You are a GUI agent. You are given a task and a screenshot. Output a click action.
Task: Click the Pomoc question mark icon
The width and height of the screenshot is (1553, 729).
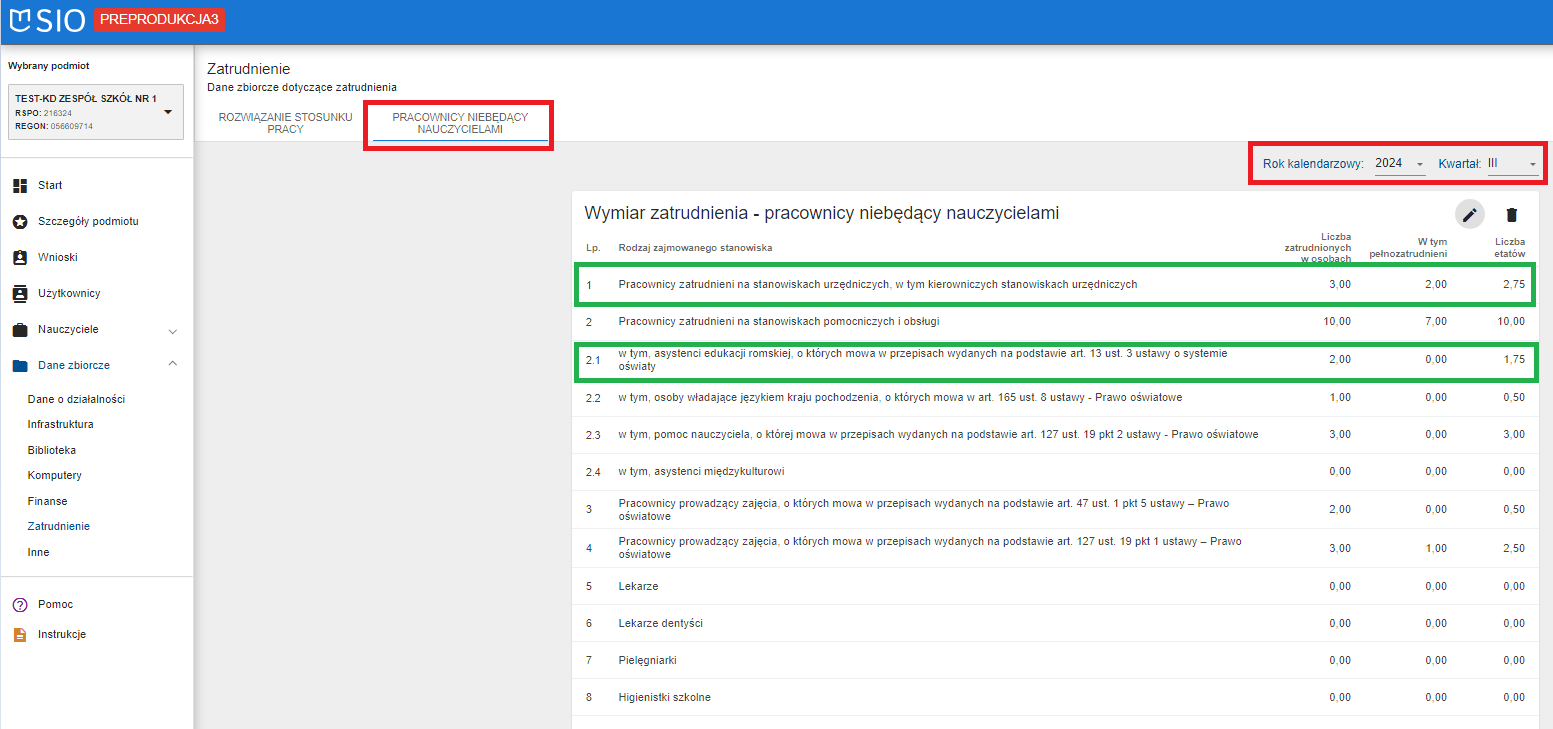point(19,605)
